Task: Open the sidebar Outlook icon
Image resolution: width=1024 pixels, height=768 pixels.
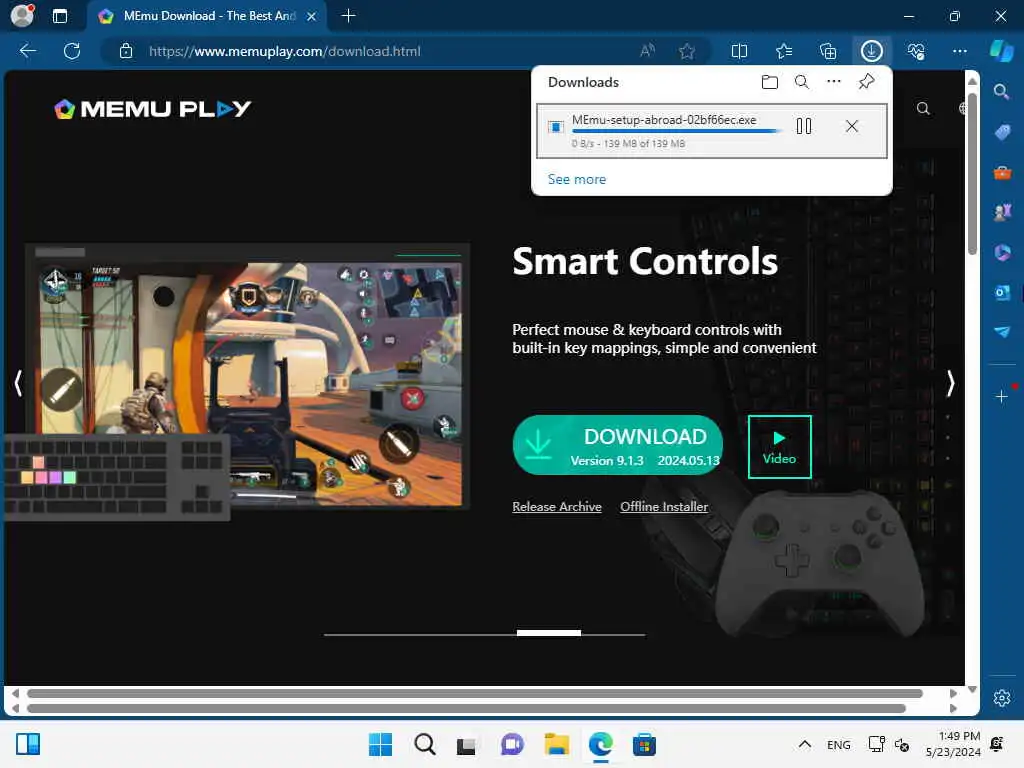Action: 1001,293
